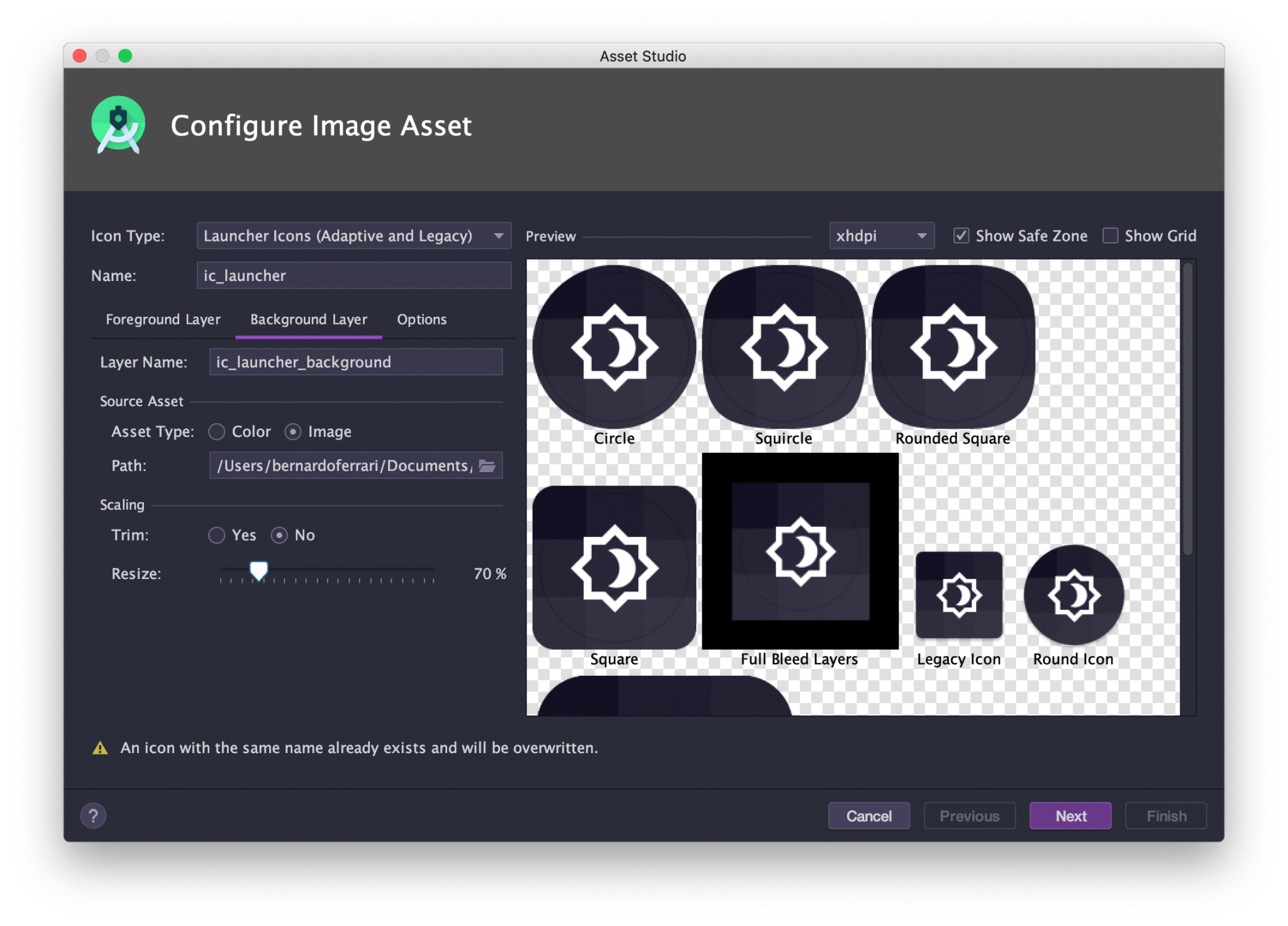1288x926 pixels.
Task: Open the xhdpi density dropdown
Action: (x=882, y=236)
